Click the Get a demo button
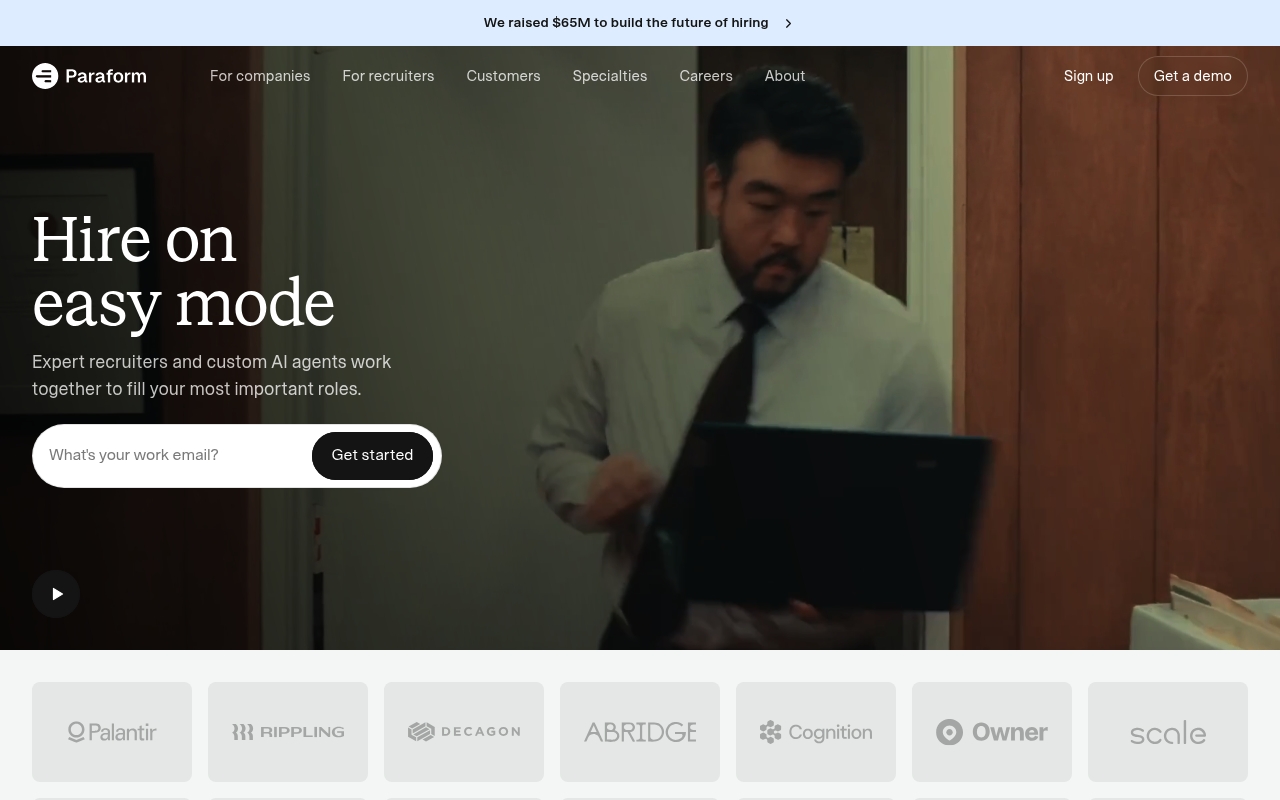Viewport: 1280px width, 800px height. [x=1193, y=76]
